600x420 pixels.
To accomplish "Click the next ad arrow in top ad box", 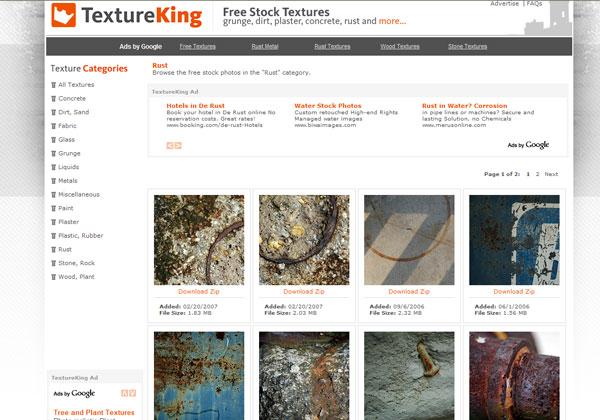I will pyautogui.click(x=178, y=145).
